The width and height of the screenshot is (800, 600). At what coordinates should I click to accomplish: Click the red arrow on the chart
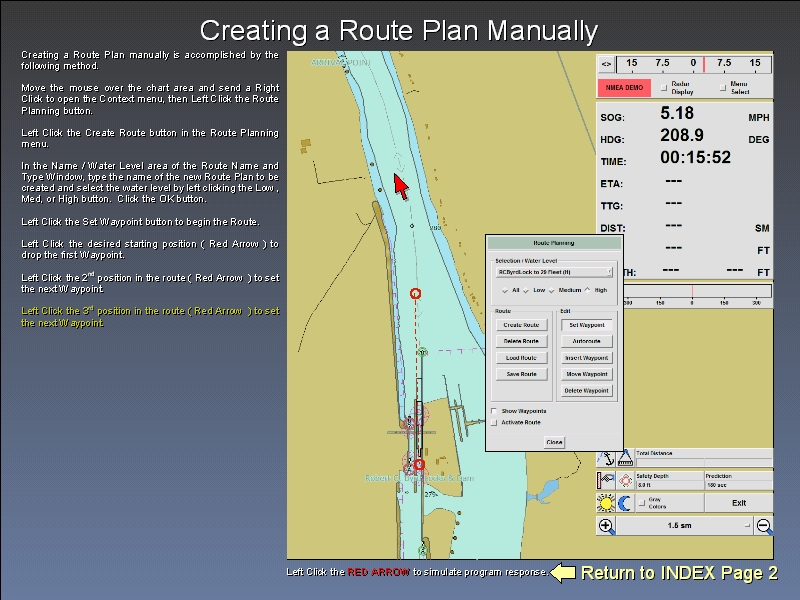(401, 186)
